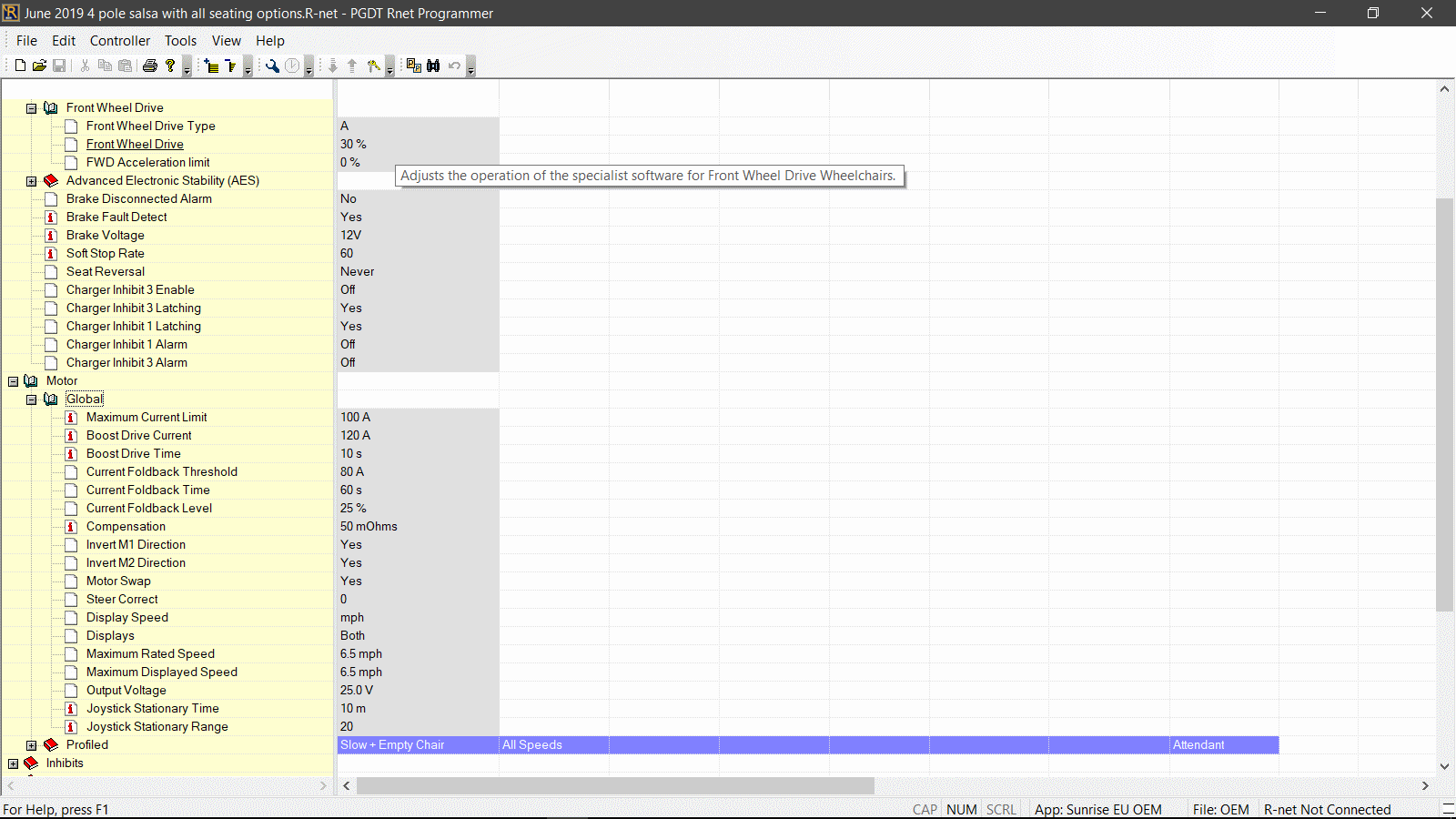Screen dimensions: 1456x819
Task: Select the Maximum Current Limit parameter
Action: [147, 418]
